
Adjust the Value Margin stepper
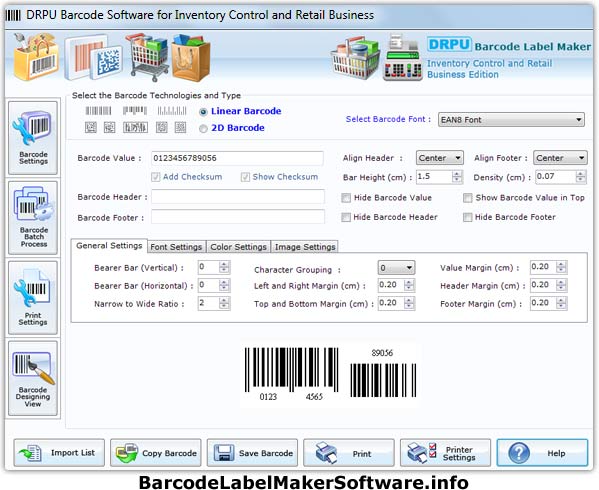561,267
